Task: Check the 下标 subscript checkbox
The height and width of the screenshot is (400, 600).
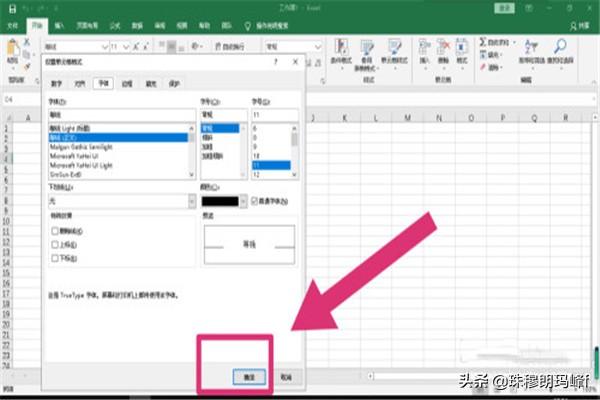Action: [x=54, y=258]
